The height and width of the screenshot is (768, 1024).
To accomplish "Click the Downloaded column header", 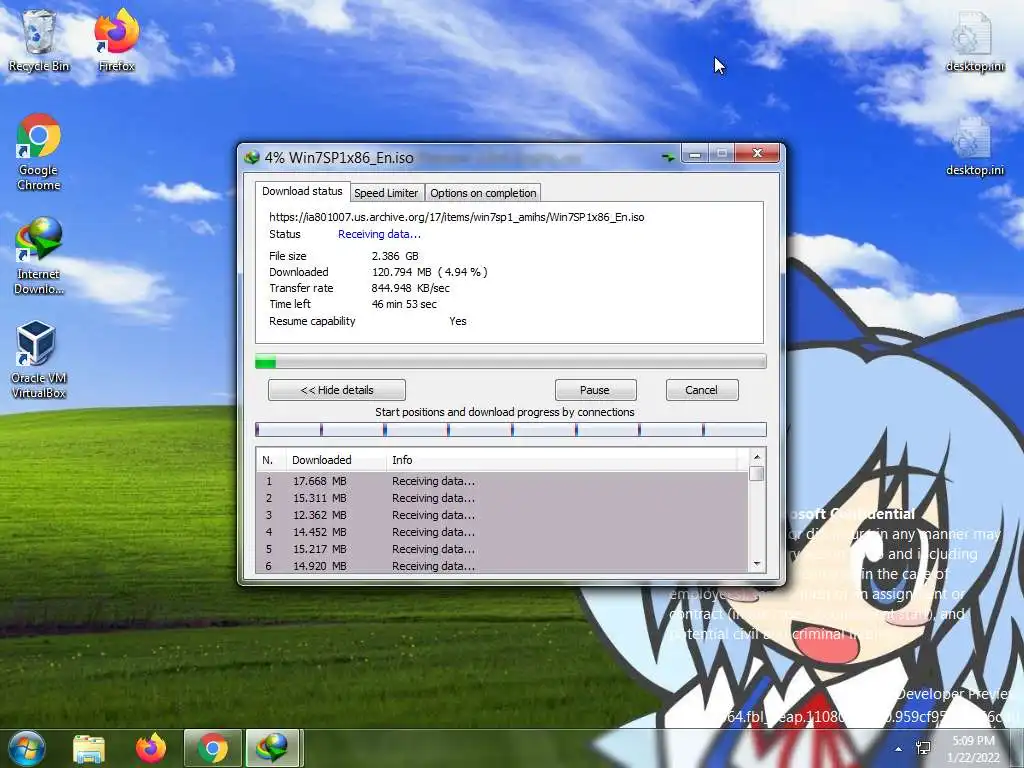I will pyautogui.click(x=336, y=460).
